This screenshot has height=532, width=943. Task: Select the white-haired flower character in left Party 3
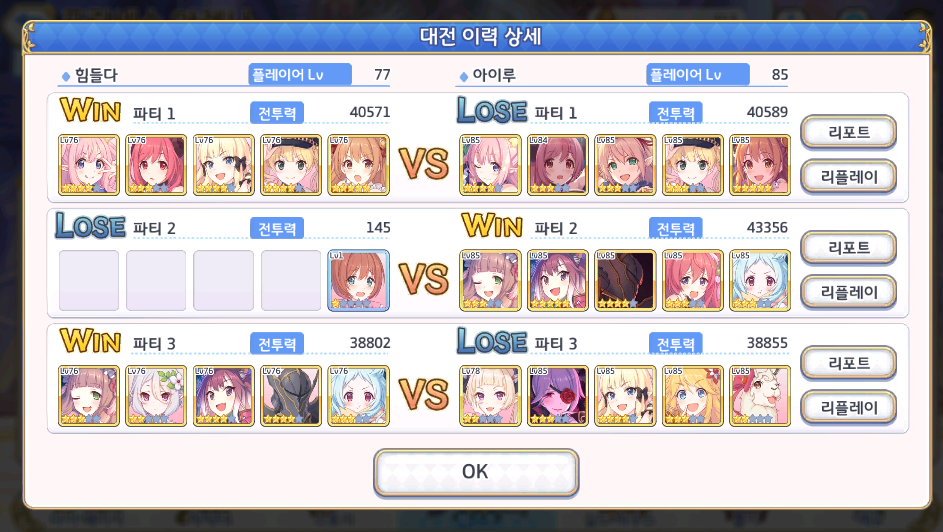tap(156, 396)
